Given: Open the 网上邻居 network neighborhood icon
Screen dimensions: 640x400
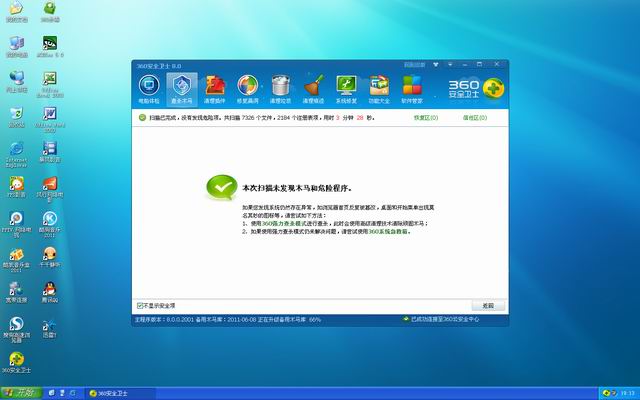Looking at the screenshot, I should pyautogui.click(x=17, y=82).
